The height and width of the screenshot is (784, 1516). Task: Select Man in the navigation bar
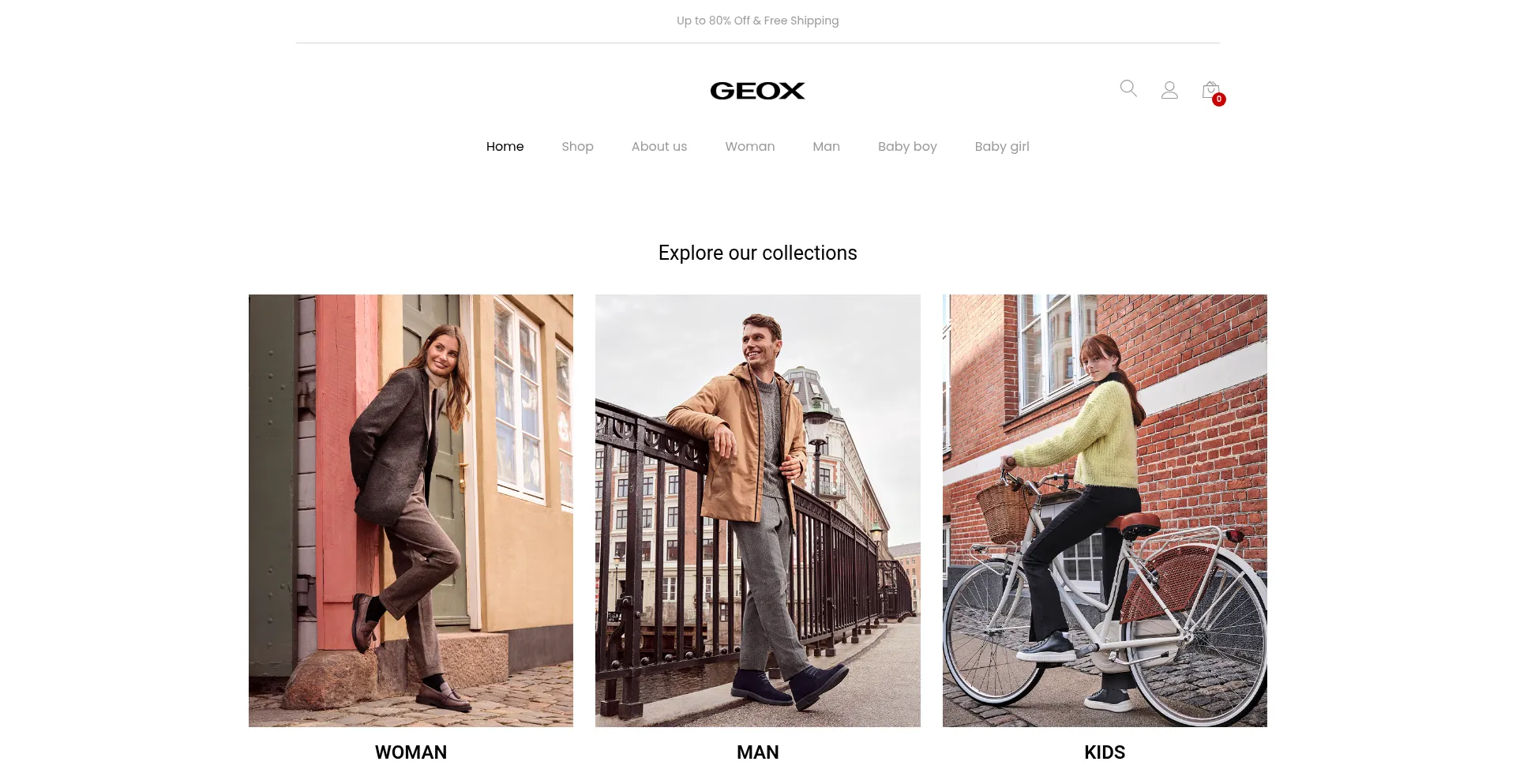tap(827, 147)
